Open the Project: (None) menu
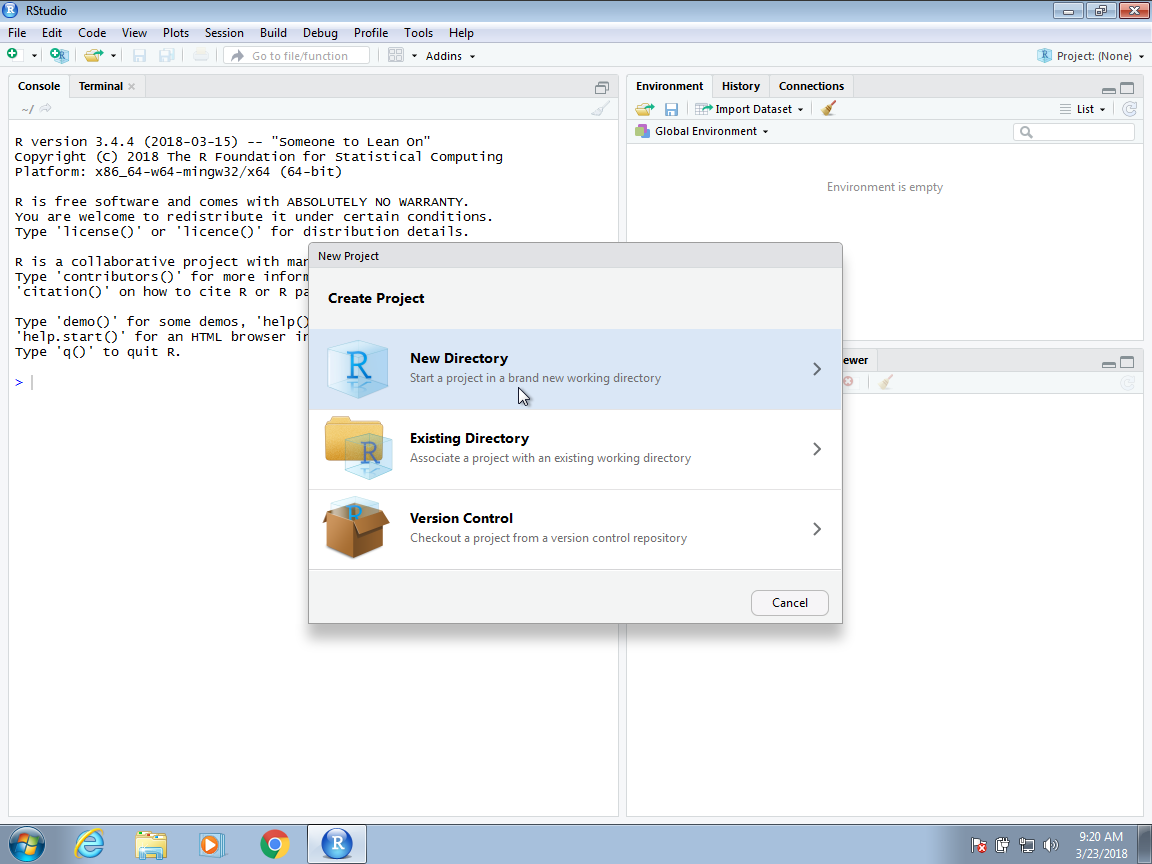The height and width of the screenshot is (864, 1152). pyautogui.click(x=1091, y=56)
